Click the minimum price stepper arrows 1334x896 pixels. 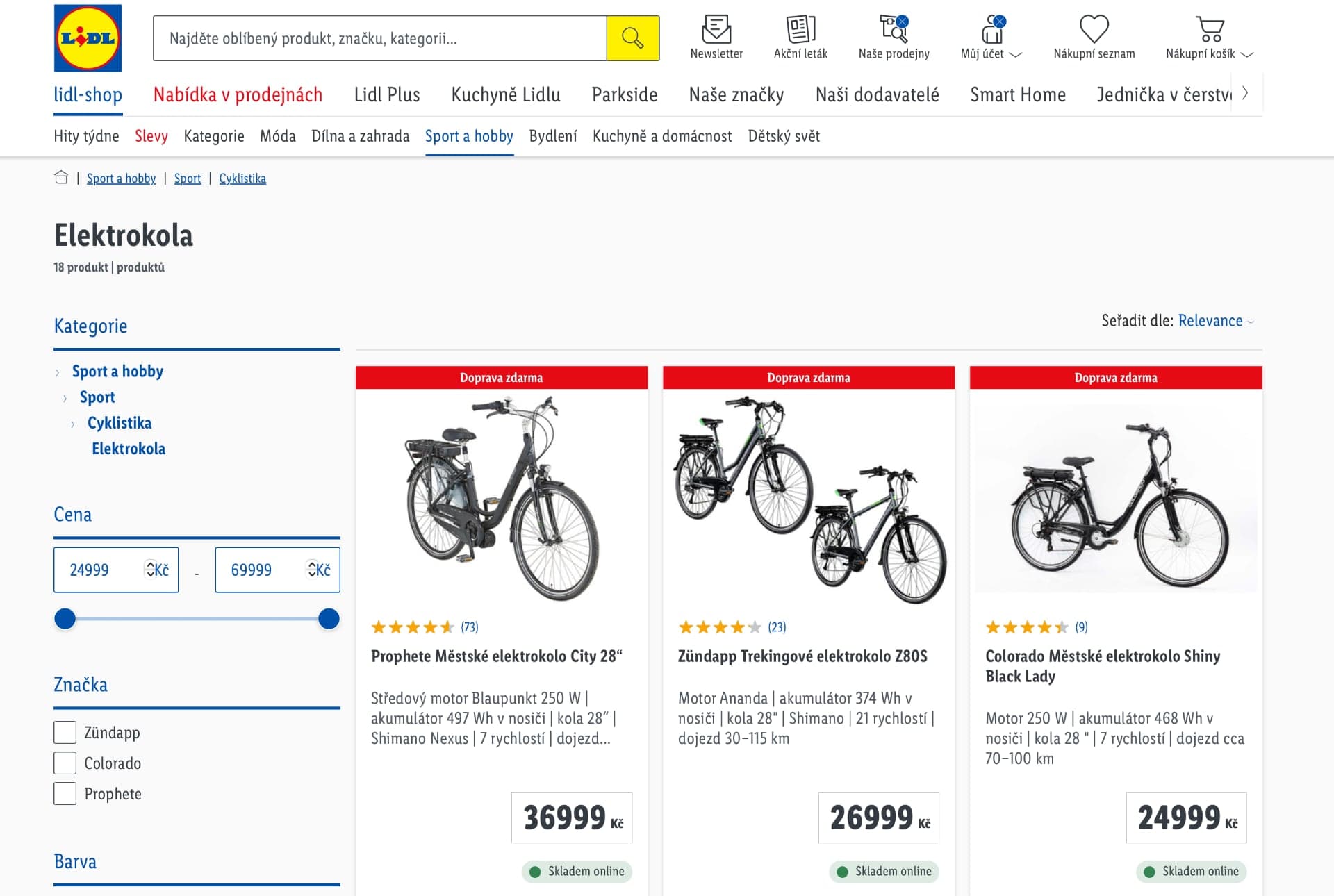(149, 570)
